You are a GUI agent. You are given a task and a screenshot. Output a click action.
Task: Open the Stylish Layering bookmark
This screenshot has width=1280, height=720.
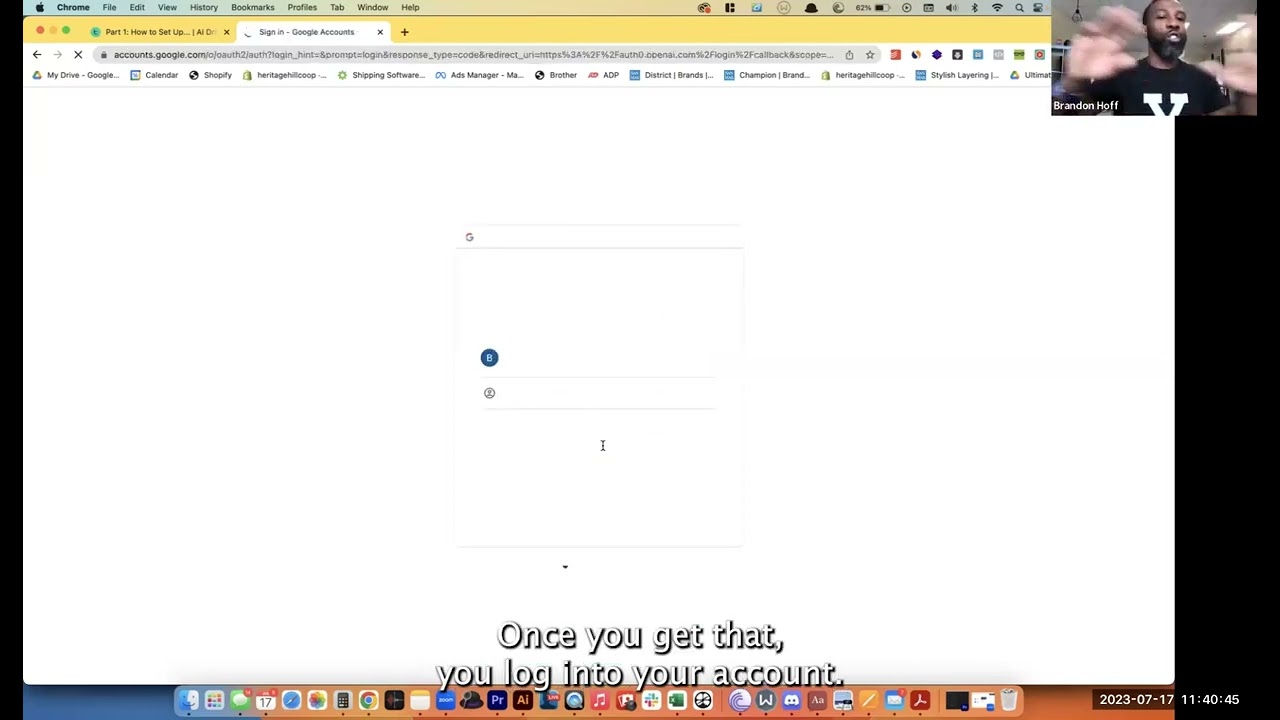[x=957, y=75]
